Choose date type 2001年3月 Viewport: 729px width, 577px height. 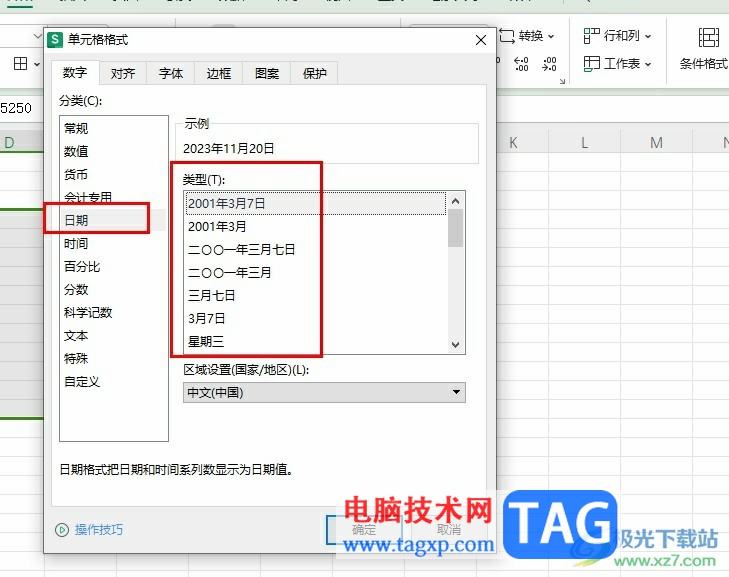click(316, 227)
